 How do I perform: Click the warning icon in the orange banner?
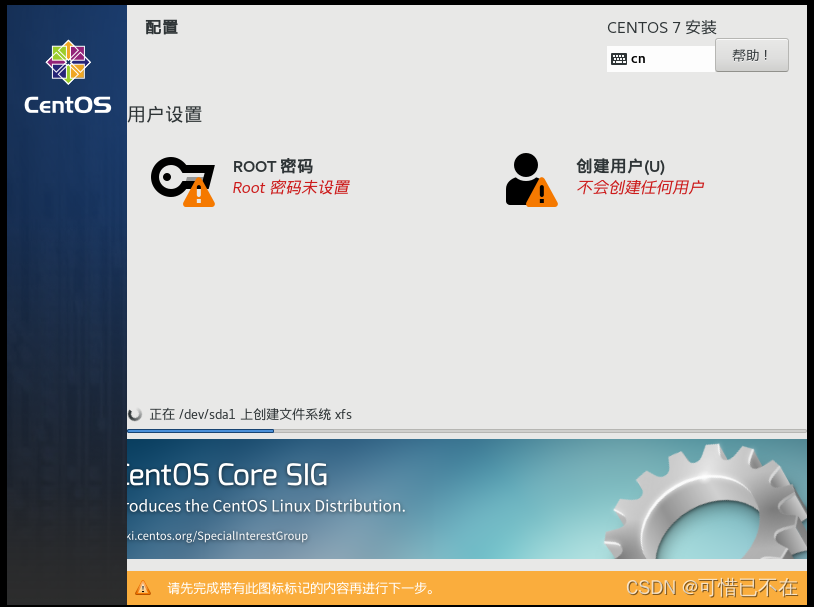[x=142, y=589]
